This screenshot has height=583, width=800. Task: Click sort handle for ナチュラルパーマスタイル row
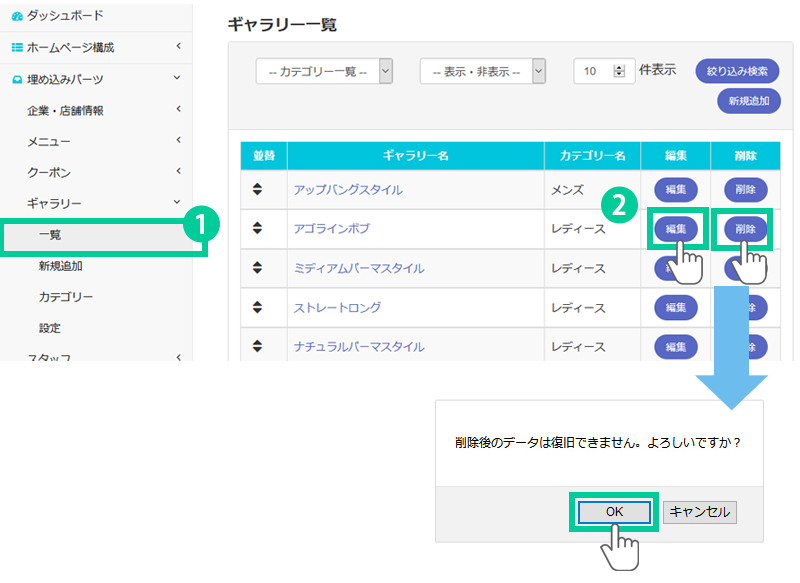[x=257, y=346]
